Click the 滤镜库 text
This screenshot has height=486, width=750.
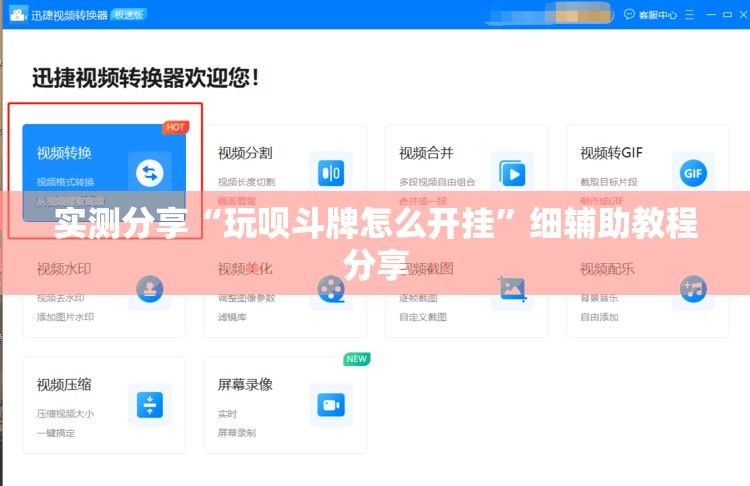coord(232,317)
